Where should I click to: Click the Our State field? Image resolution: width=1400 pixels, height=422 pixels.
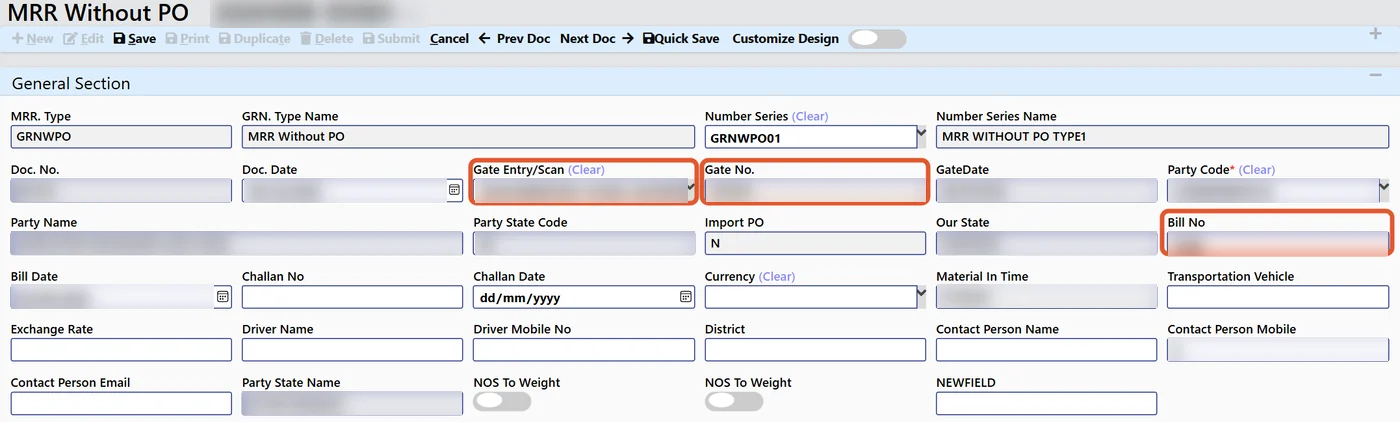[x=1046, y=243]
